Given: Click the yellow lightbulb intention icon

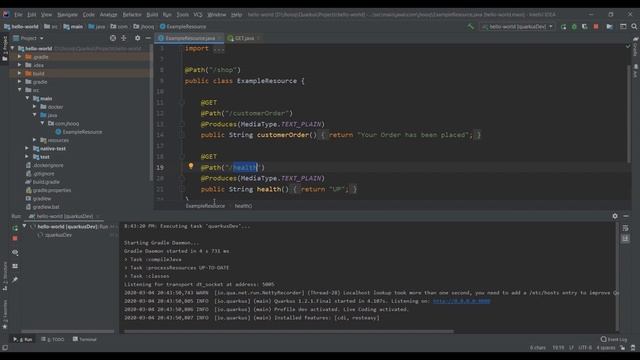Looking at the screenshot, I should (191, 166).
